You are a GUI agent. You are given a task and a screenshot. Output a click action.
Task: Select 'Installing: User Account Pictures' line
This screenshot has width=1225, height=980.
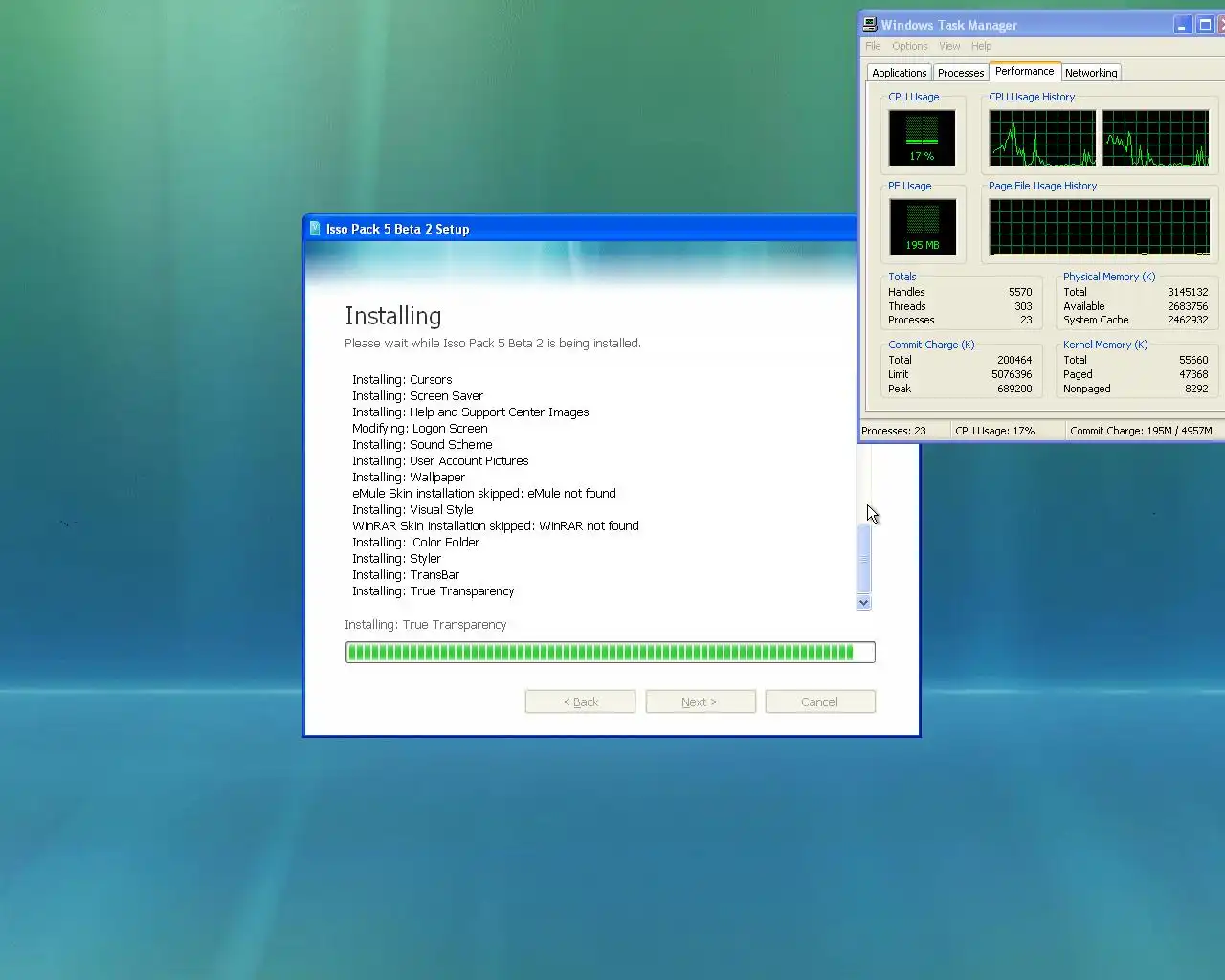click(x=440, y=461)
